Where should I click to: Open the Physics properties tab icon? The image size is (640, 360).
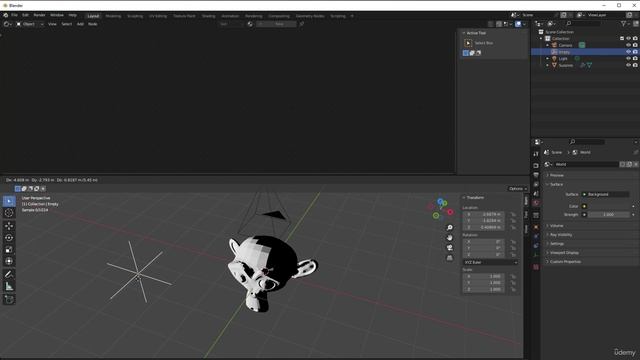coord(536,236)
